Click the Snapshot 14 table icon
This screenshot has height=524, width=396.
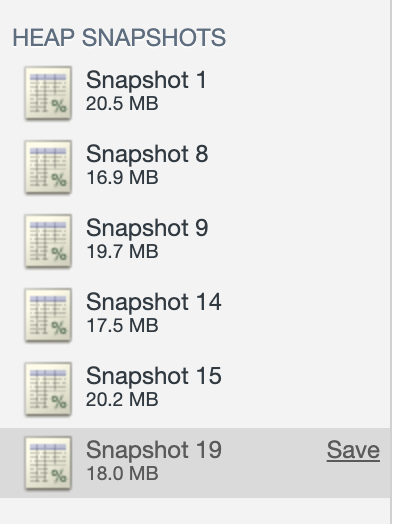point(48,314)
